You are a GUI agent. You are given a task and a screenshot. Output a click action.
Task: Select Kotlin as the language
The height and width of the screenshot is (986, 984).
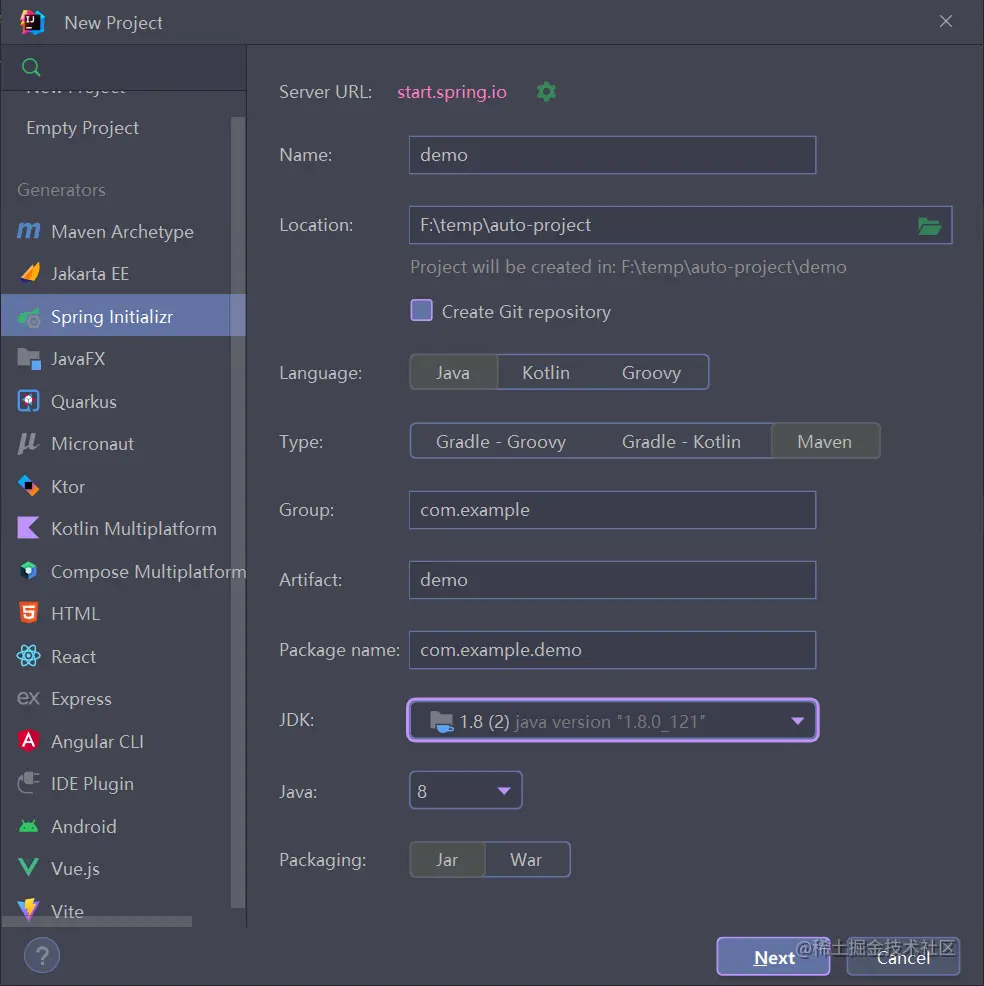point(546,373)
